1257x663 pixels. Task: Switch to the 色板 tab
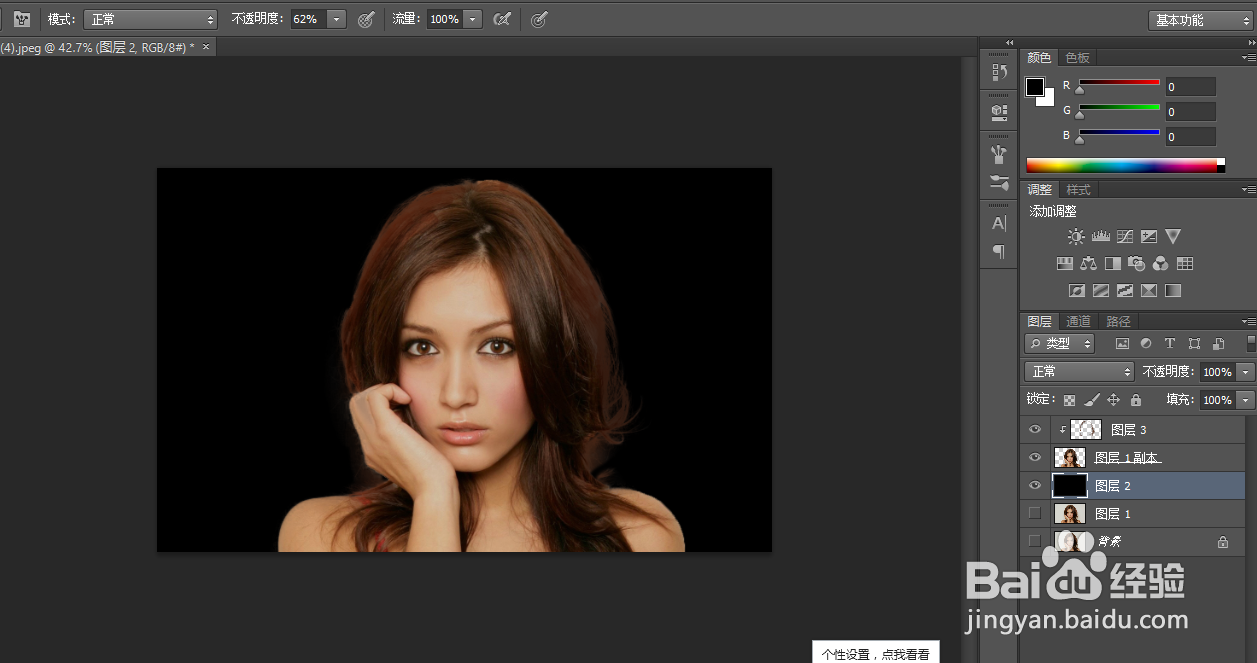coord(1077,58)
